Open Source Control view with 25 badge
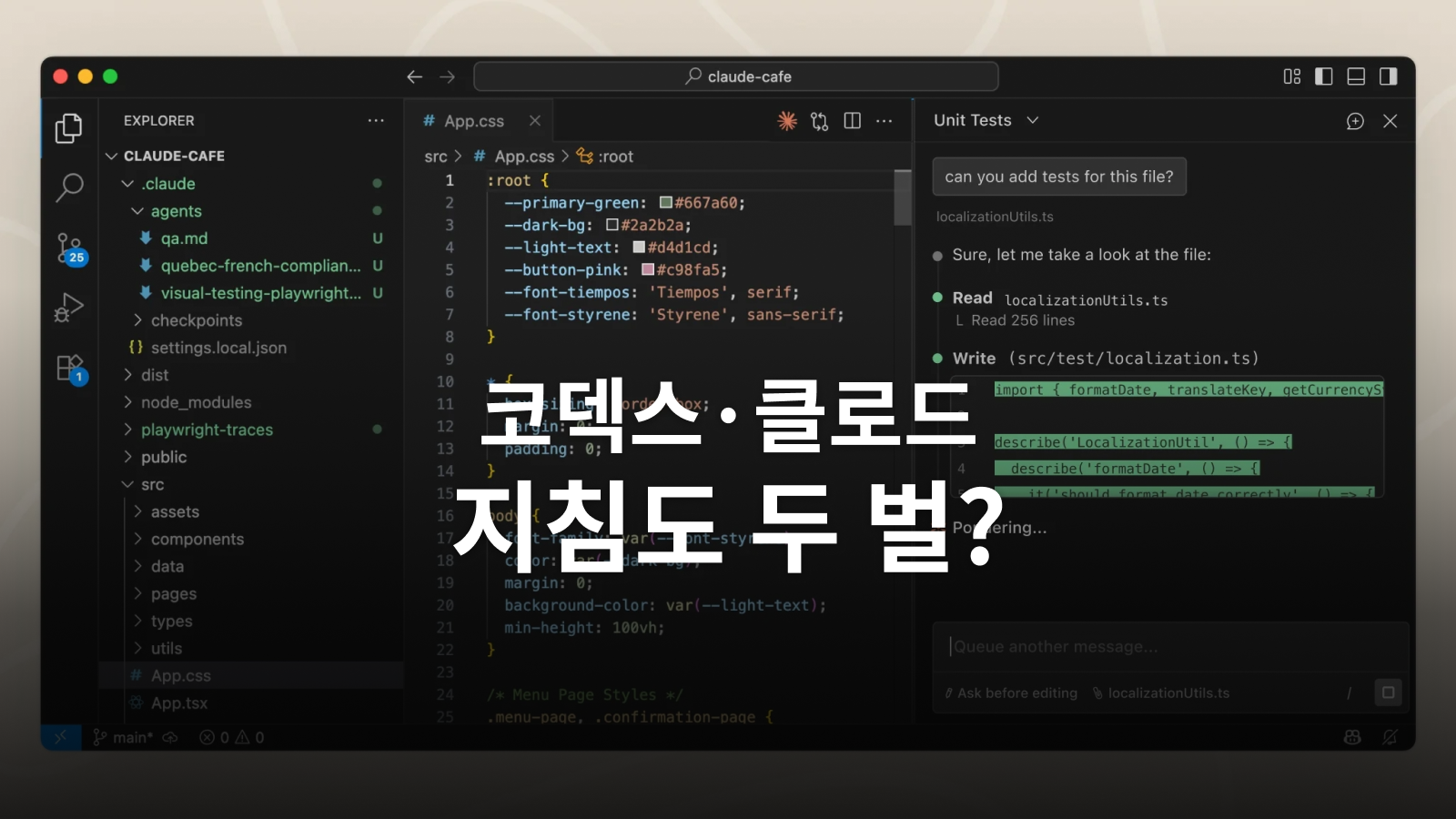Image resolution: width=1456 pixels, height=819 pixels. (70, 248)
